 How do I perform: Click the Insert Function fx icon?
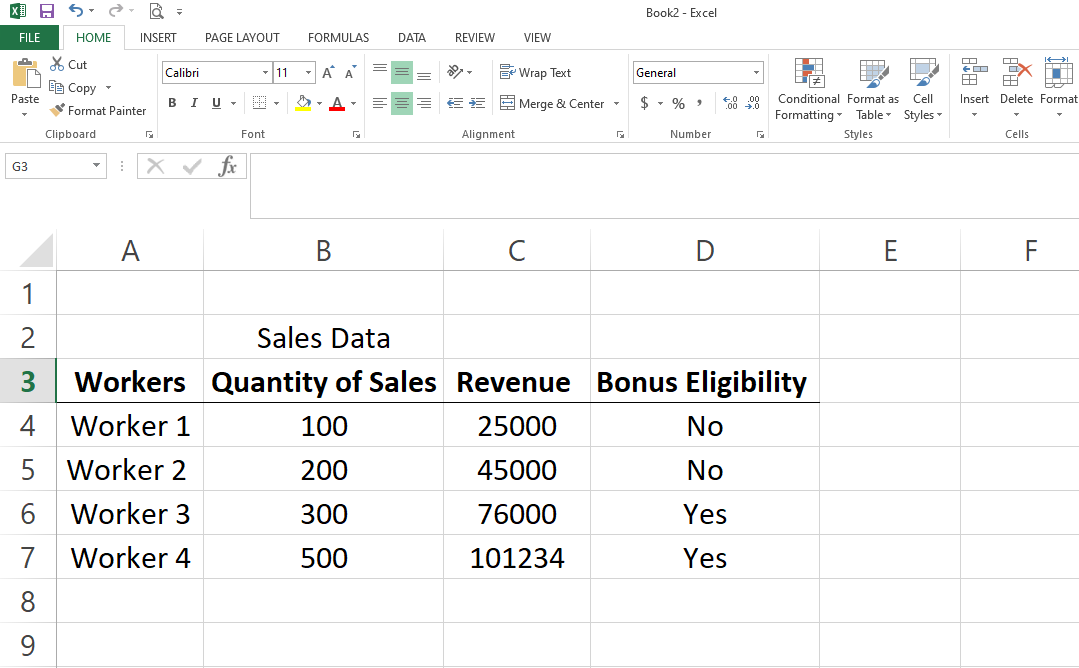[228, 166]
